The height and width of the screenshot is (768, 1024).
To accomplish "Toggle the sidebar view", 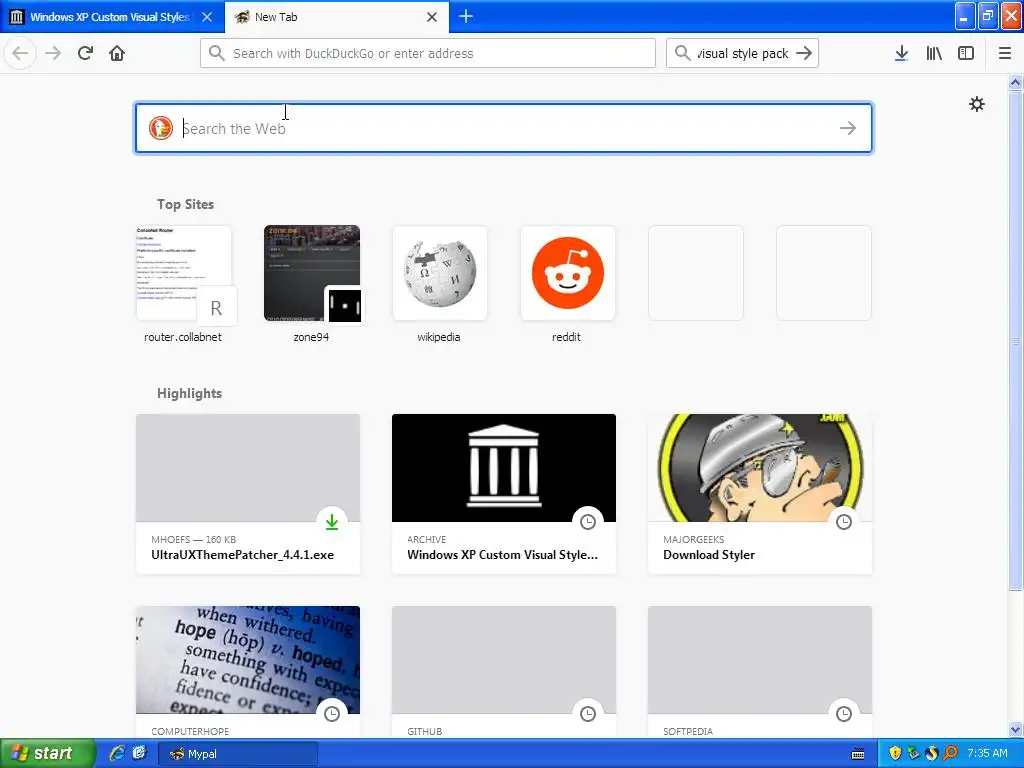I will point(966,53).
